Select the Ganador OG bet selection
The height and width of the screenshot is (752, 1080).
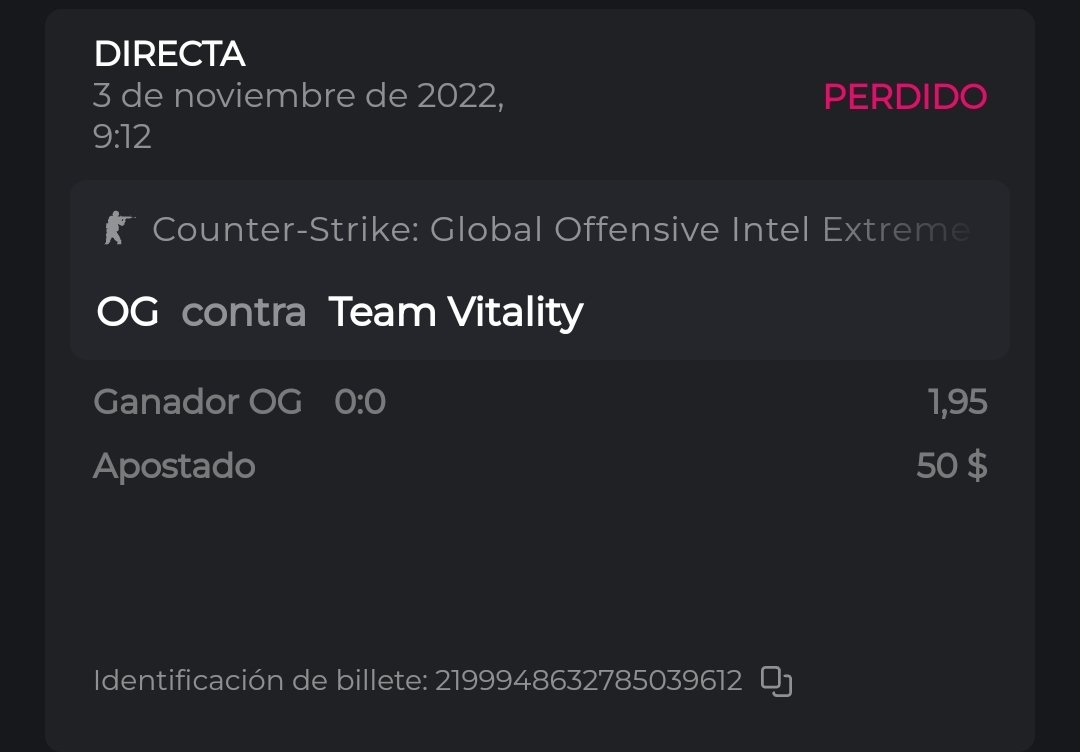point(197,402)
